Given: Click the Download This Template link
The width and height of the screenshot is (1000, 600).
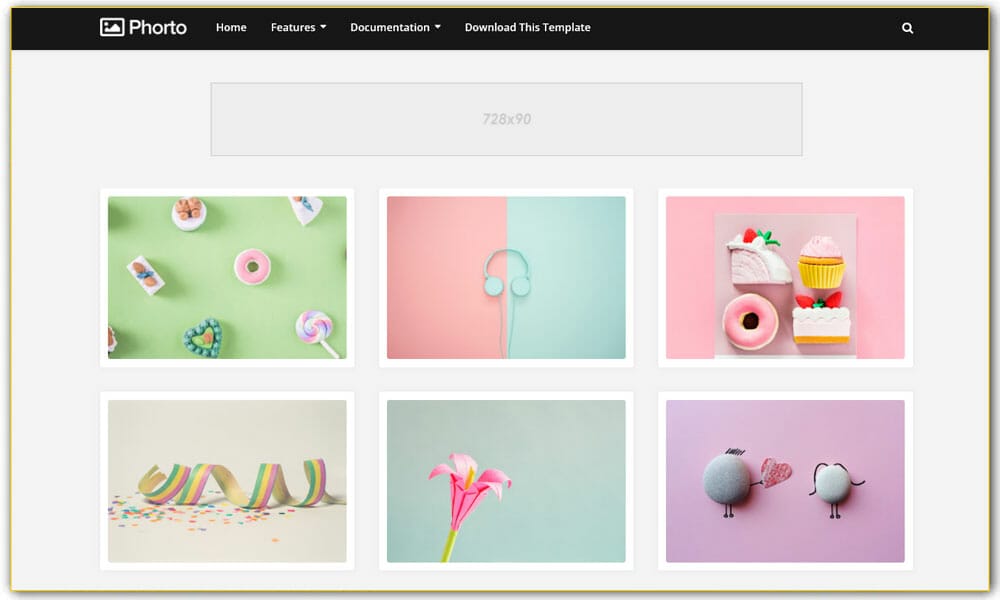Looking at the screenshot, I should (x=527, y=27).
